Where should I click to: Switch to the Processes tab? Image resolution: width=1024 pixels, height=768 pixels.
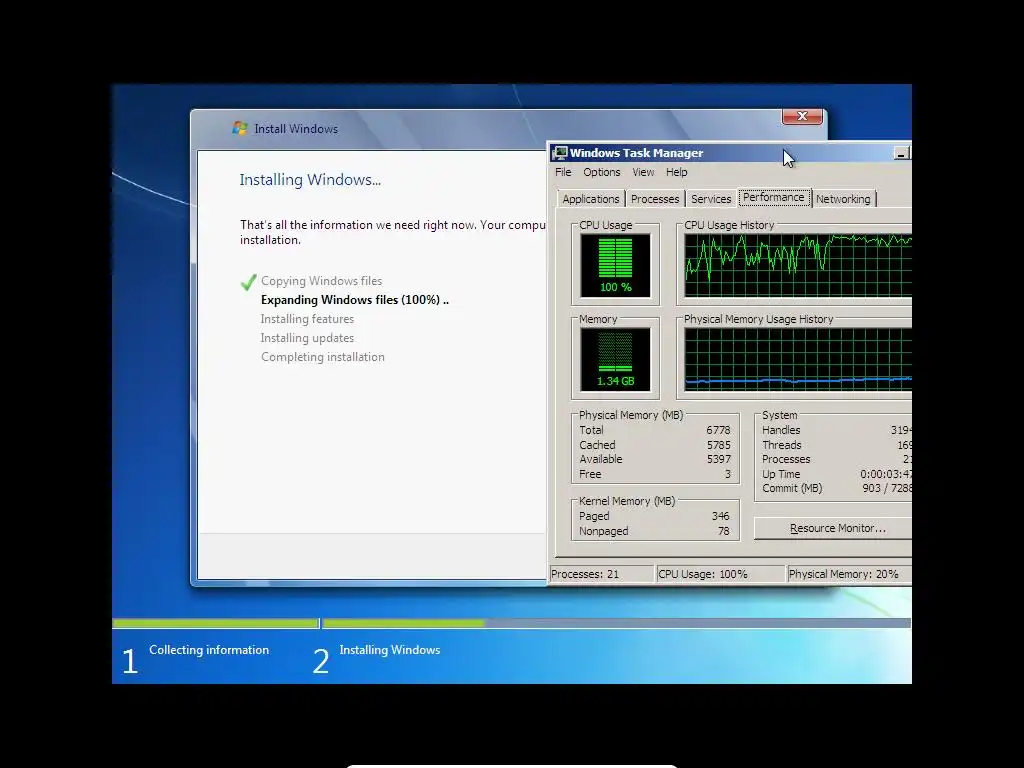(655, 199)
